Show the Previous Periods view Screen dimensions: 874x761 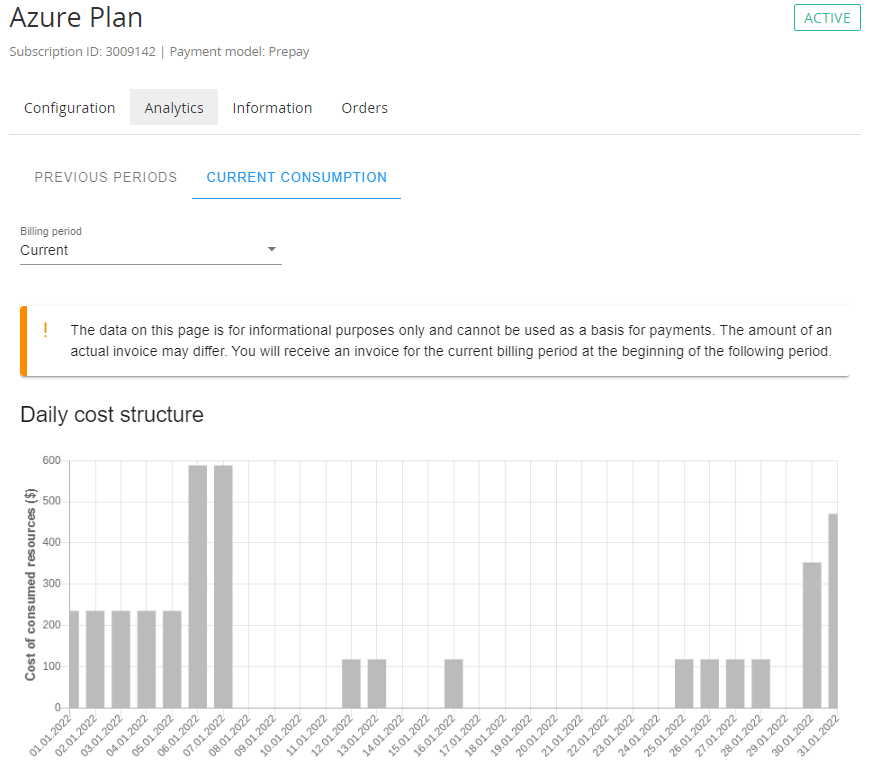click(106, 177)
